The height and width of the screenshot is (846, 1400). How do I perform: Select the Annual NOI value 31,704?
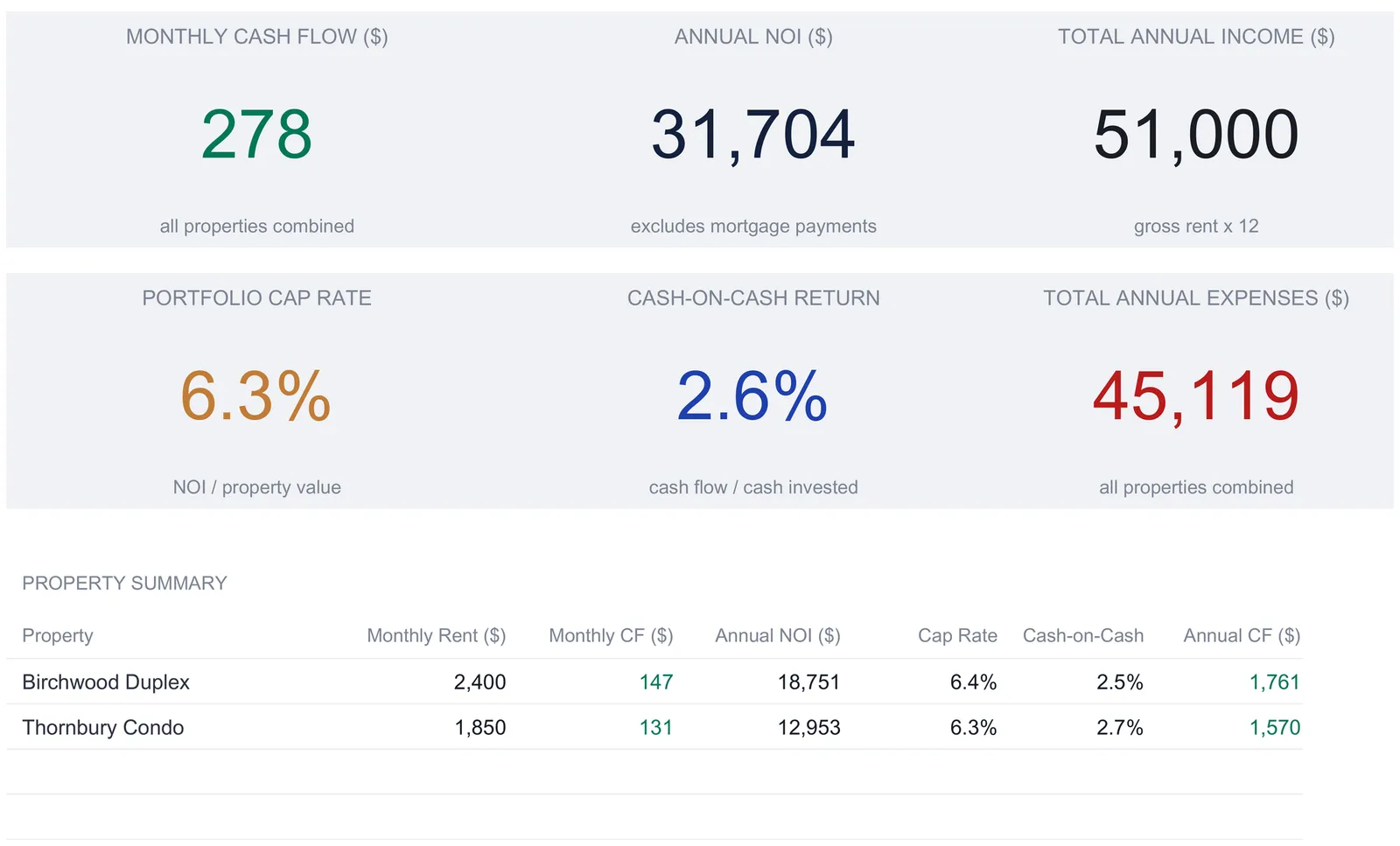tap(753, 135)
